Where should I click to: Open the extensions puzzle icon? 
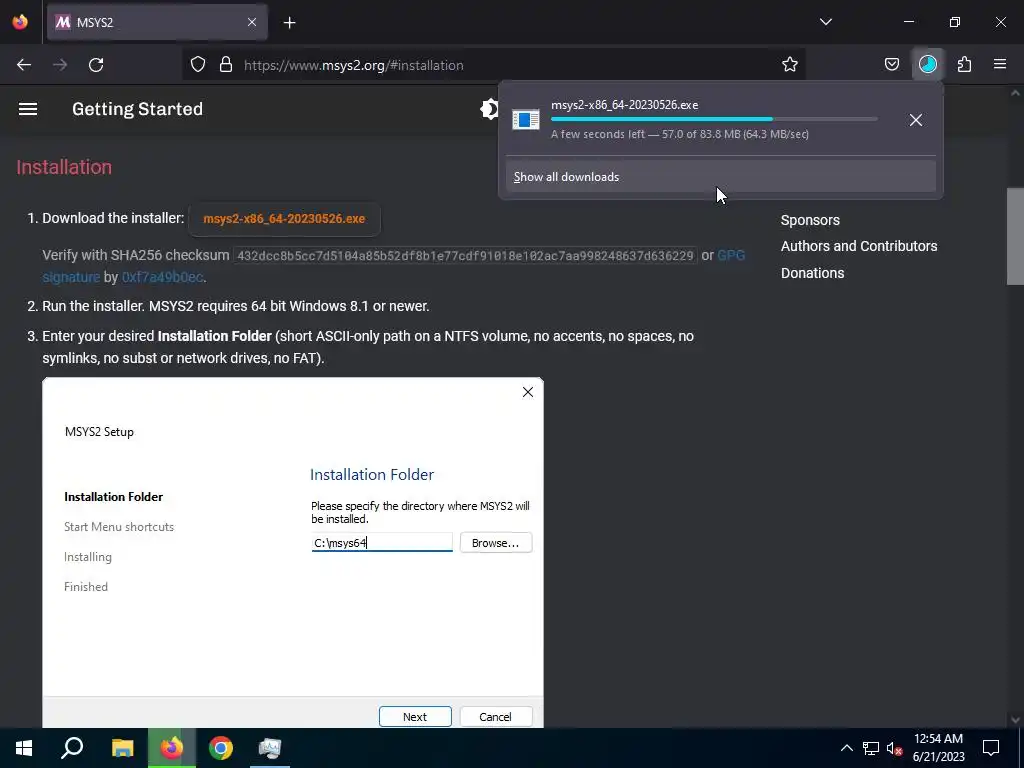point(964,65)
